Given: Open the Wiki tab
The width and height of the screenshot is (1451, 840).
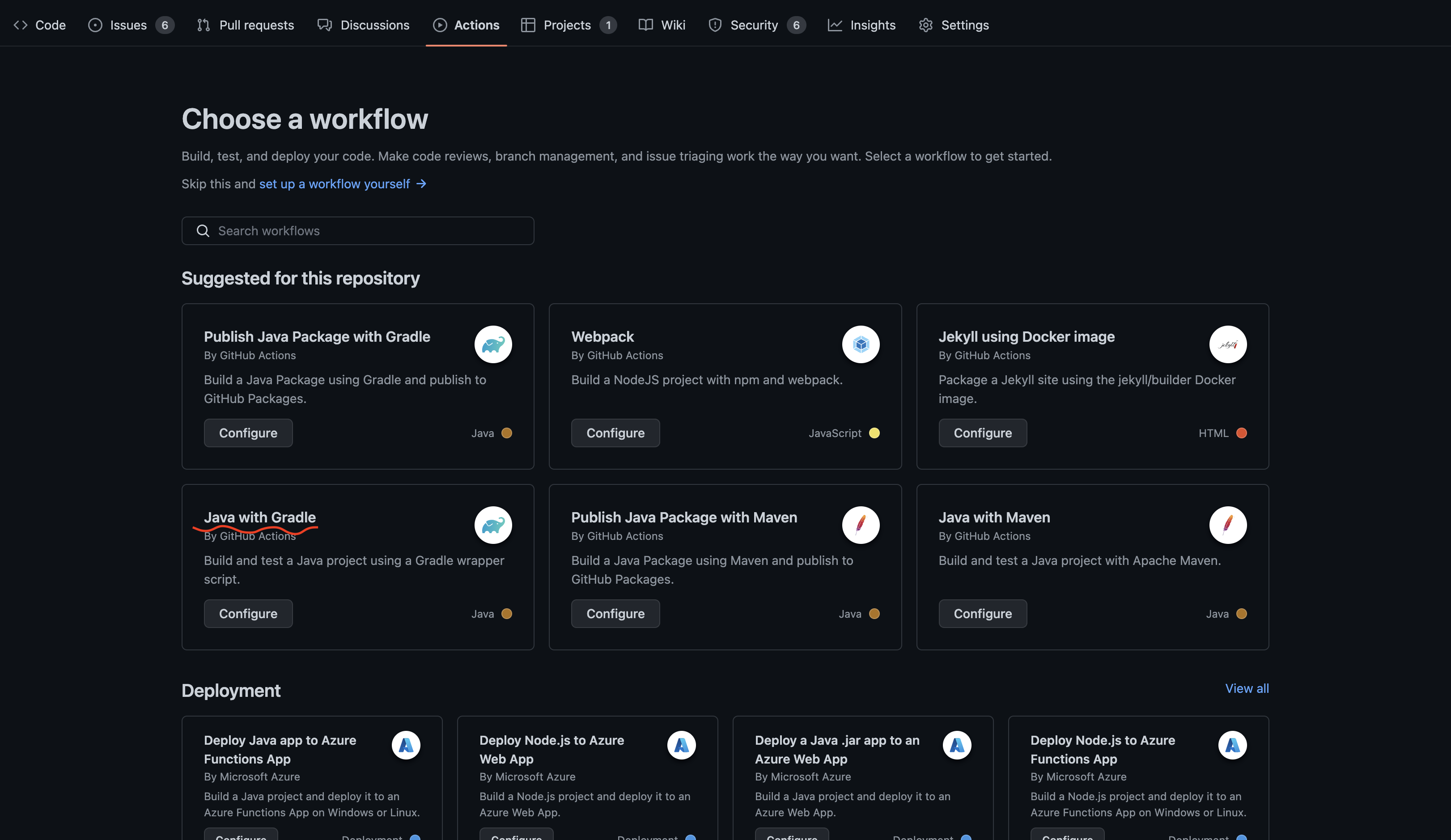Looking at the screenshot, I should 662,25.
